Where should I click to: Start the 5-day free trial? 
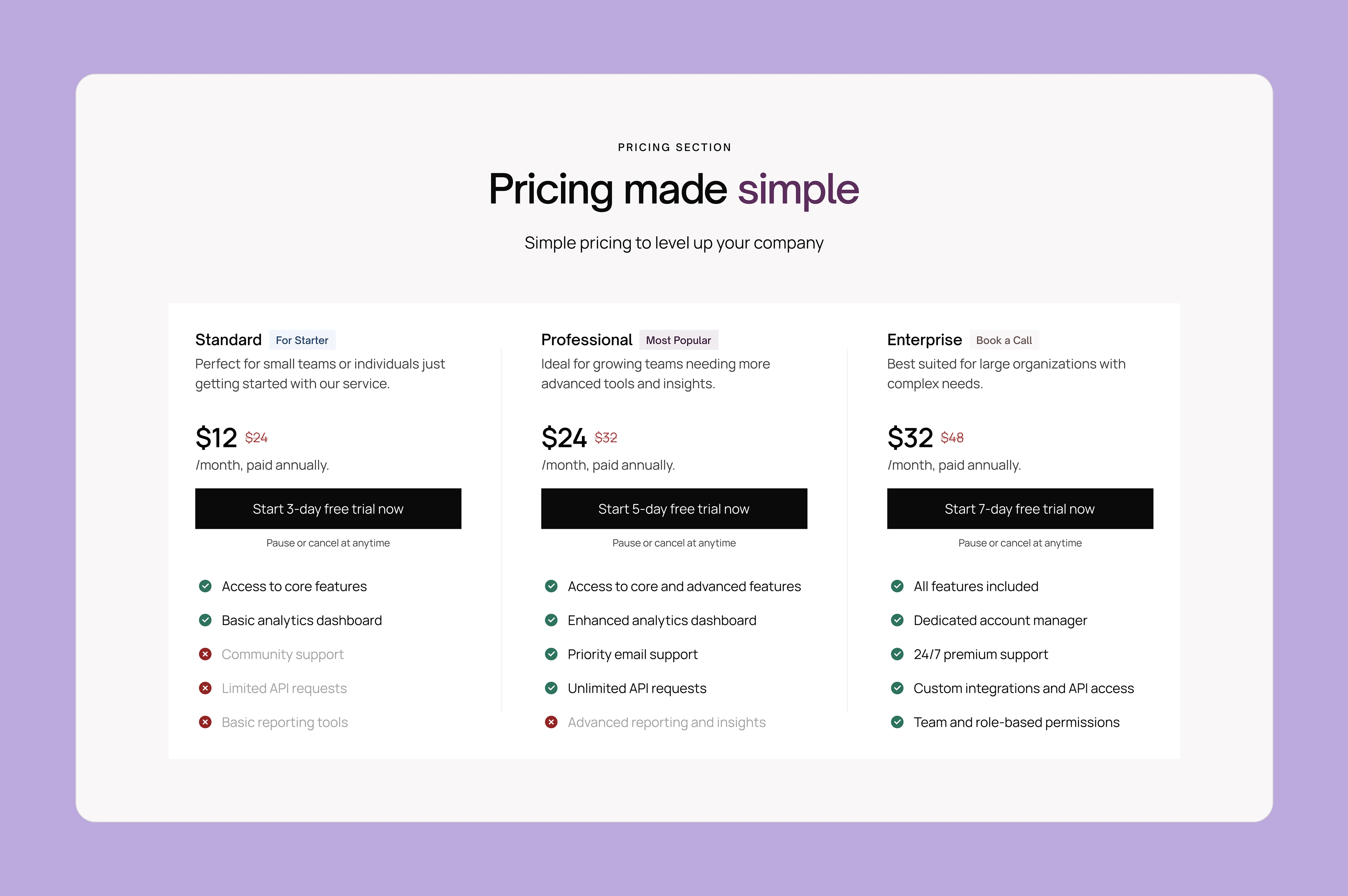click(x=674, y=509)
